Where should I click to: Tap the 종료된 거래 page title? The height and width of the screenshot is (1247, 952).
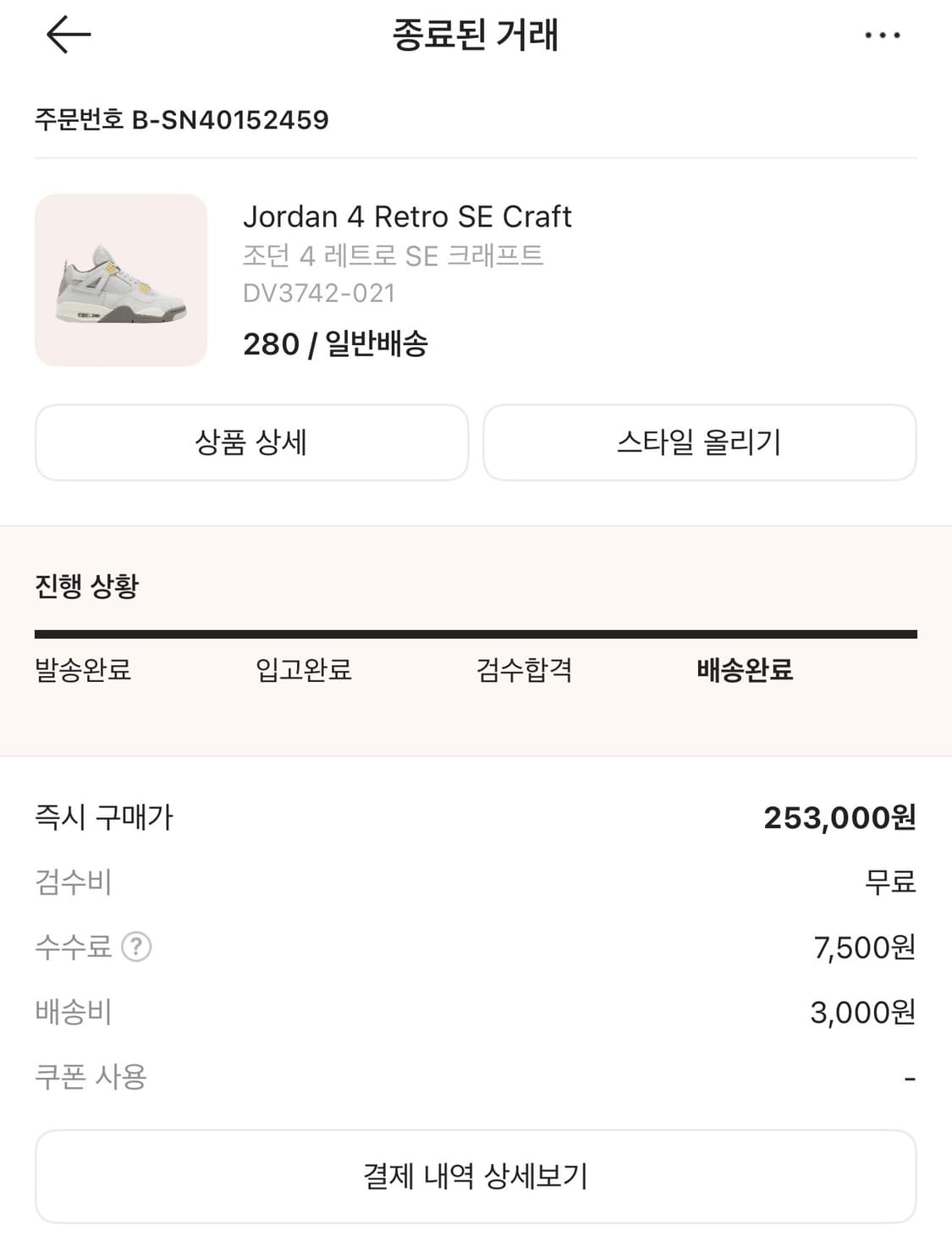[x=476, y=36]
